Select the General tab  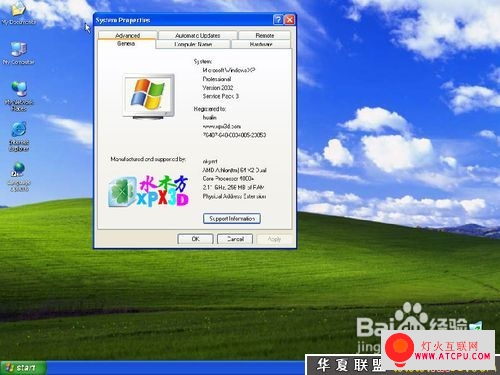tap(126, 44)
